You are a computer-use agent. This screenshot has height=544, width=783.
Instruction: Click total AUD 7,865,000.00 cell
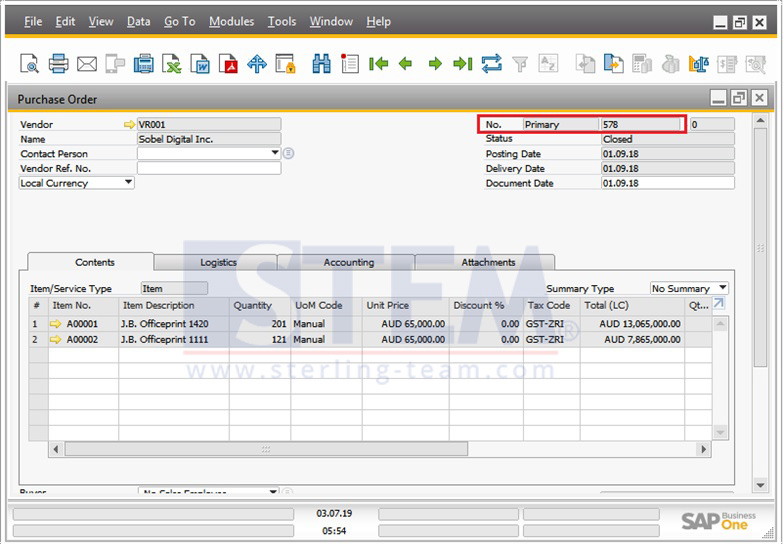[x=632, y=339]
